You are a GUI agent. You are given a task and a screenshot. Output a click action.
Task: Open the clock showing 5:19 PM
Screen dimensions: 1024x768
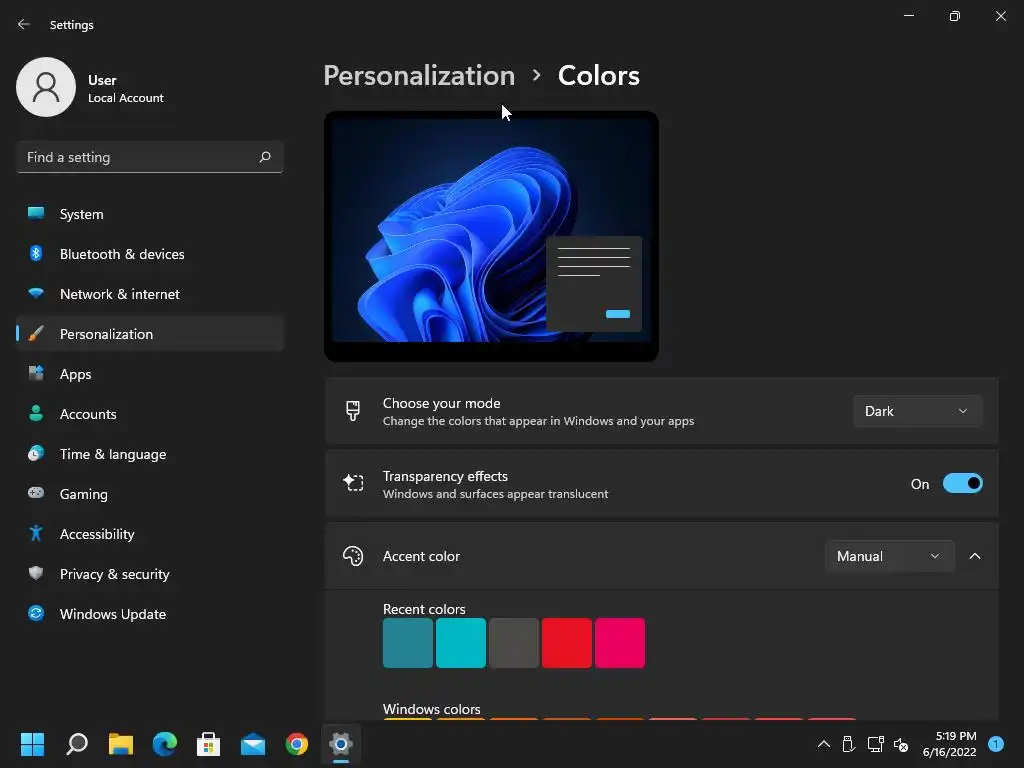950,744
